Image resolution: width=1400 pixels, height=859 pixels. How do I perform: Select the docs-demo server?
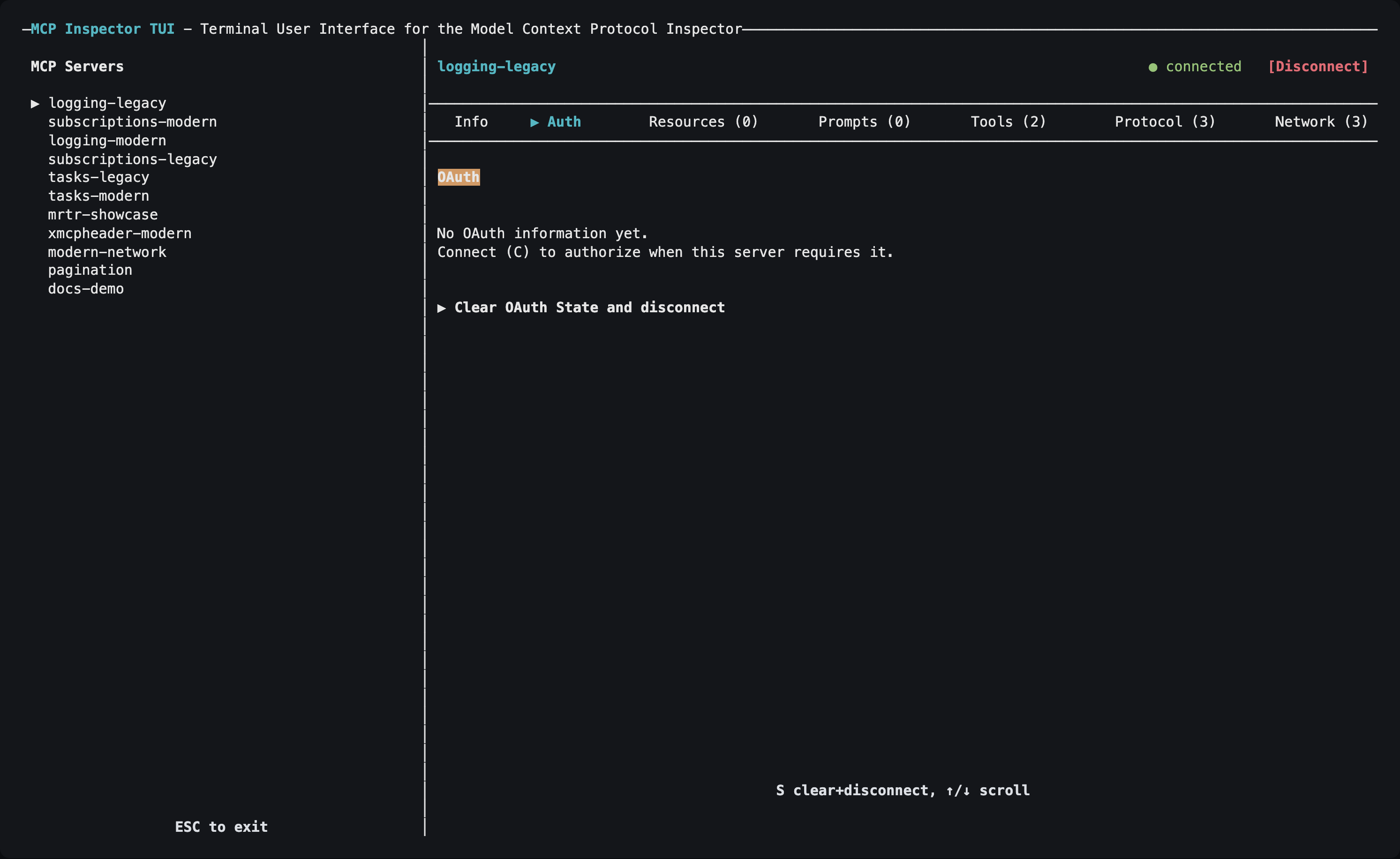click(86, 289)
